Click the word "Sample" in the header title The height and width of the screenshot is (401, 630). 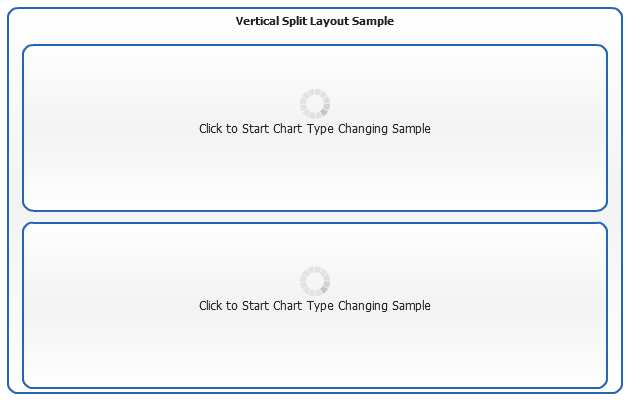point(373,21)
